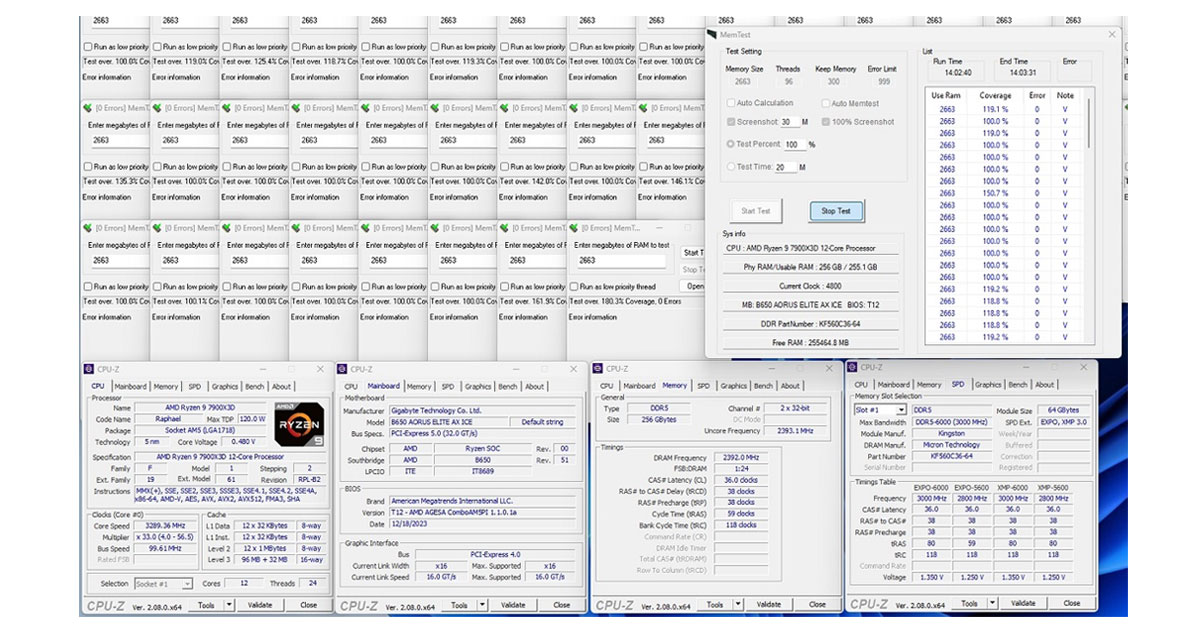Check 'Run as low priority thread' box
This screenshot has height=630, width=1200.
tap(574, 287)
